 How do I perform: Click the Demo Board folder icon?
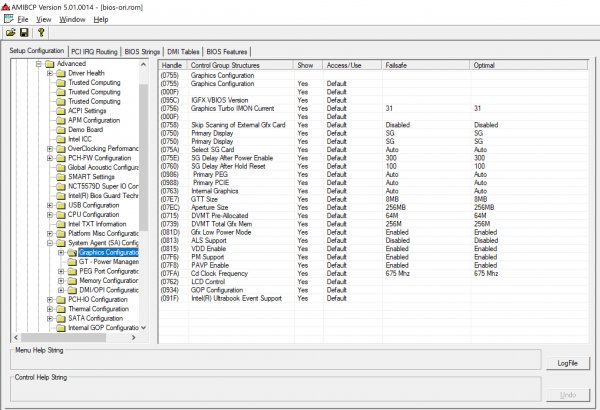(61, 130)
